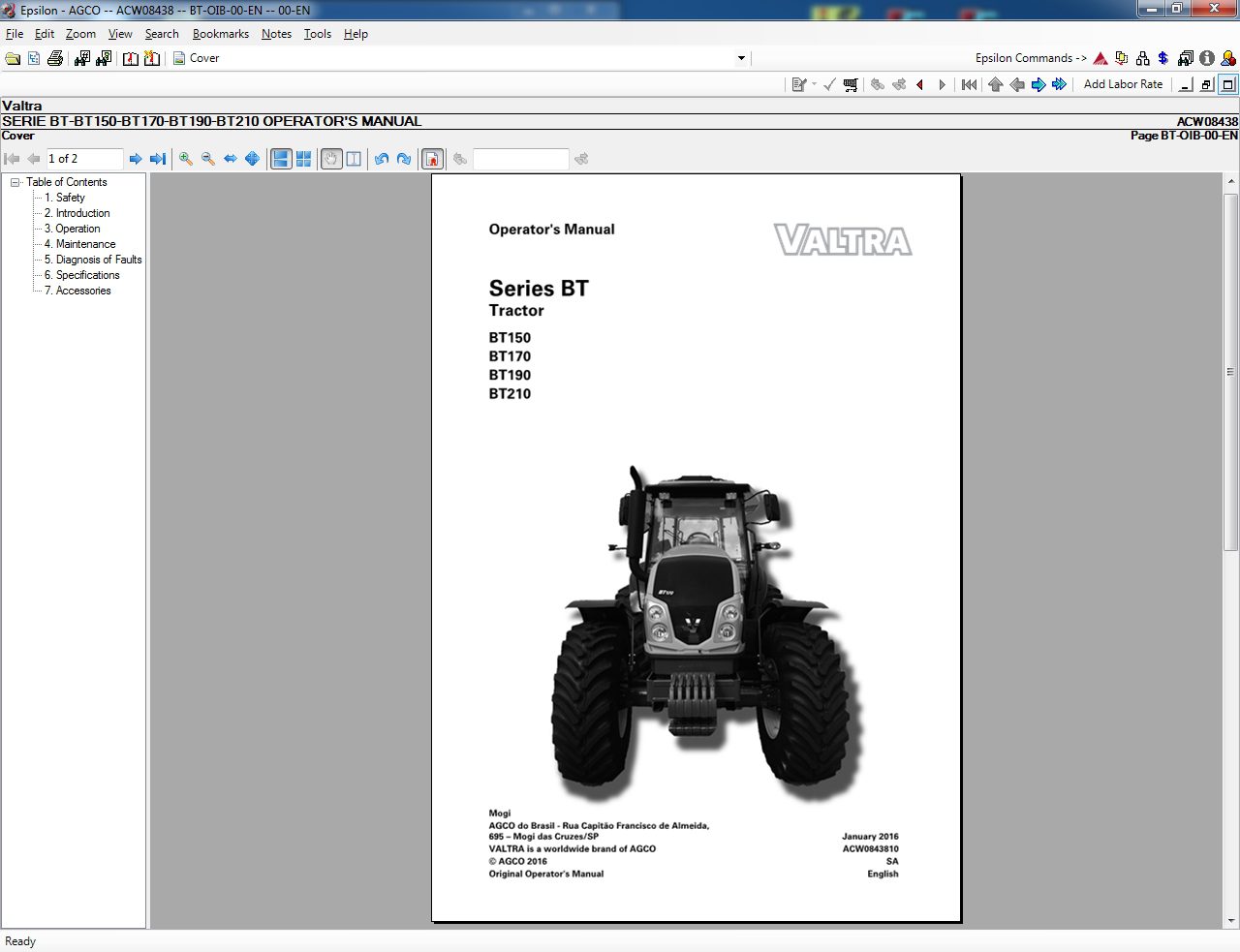
Task: Click the red left triangle icon
Action: [920, 84]
